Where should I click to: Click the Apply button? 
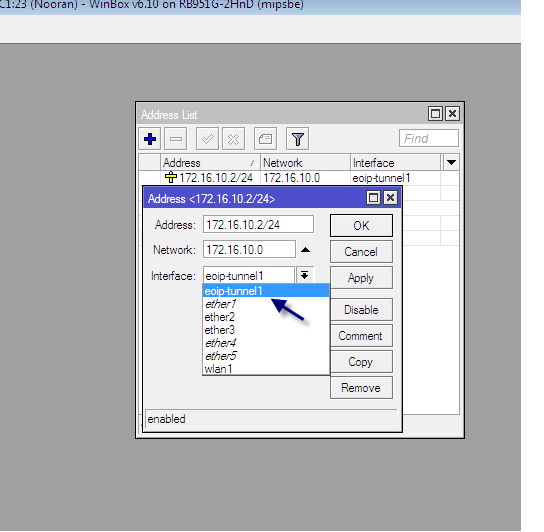click(361, 278)
